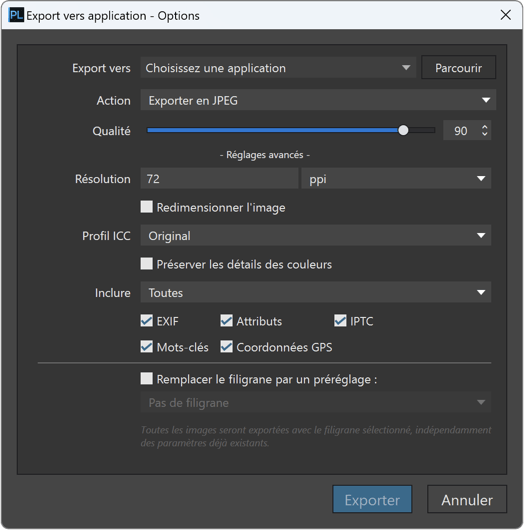
Task: Open the Inclure dropdown set to Toutes
Action: pyautogui.click(x=316, y=292)
